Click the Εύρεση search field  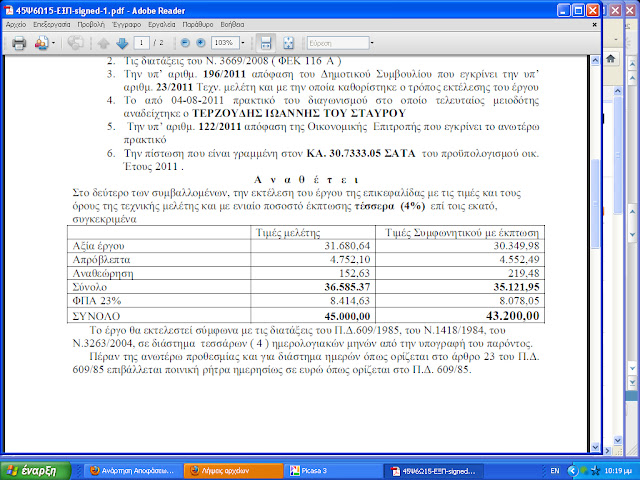tap(338, 43)
